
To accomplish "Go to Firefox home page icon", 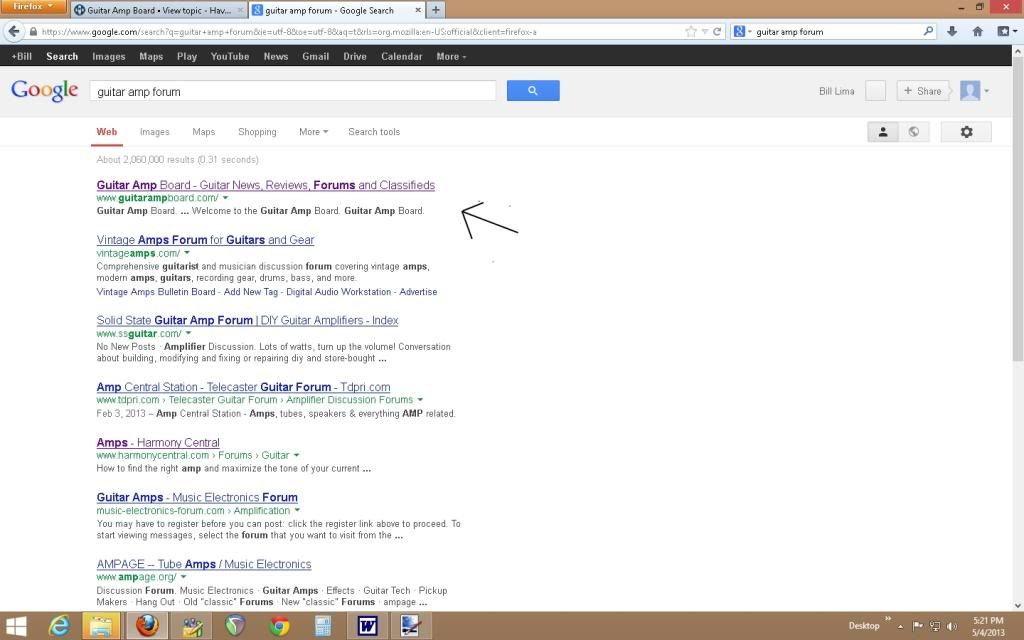I will pyautogui.click(x=978, y=31).
